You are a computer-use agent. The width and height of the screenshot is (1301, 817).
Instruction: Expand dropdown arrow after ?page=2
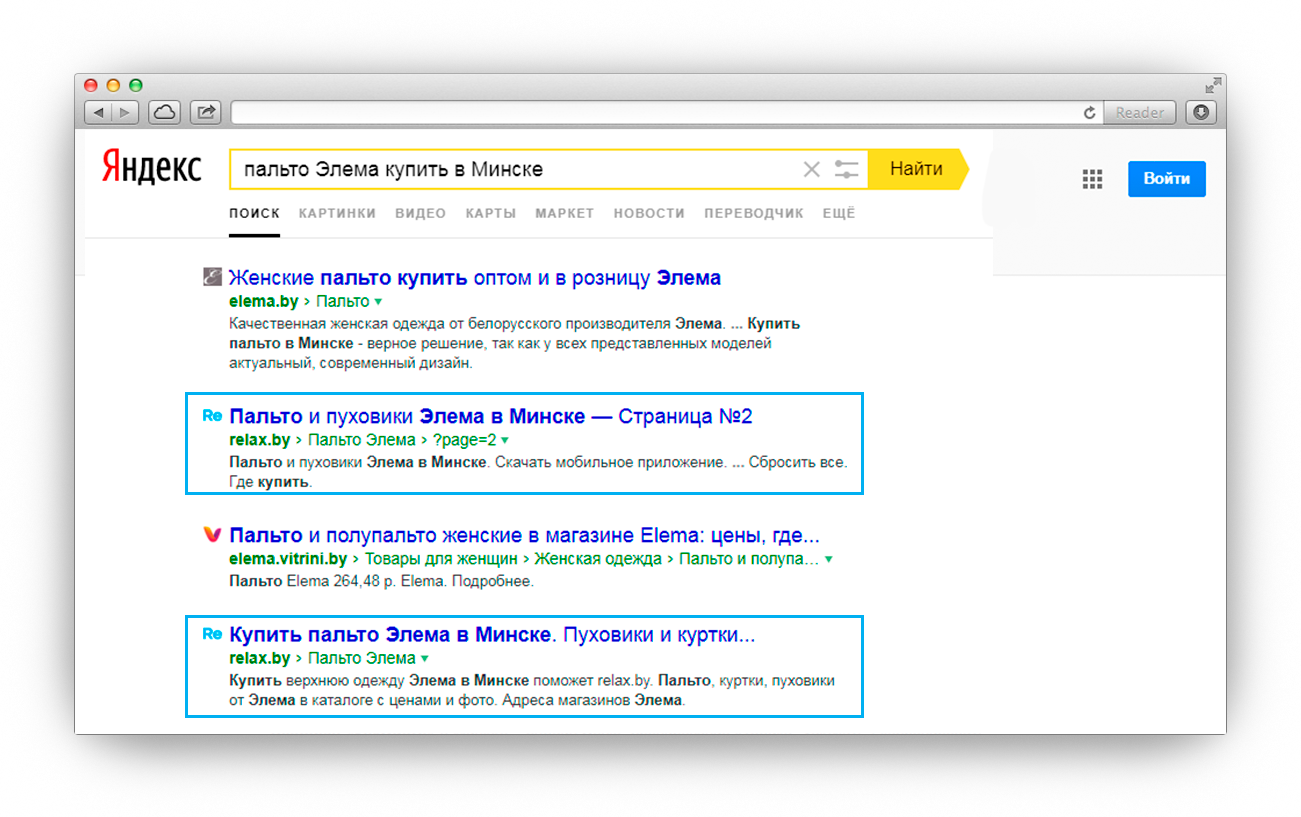[x=505, y=441]
